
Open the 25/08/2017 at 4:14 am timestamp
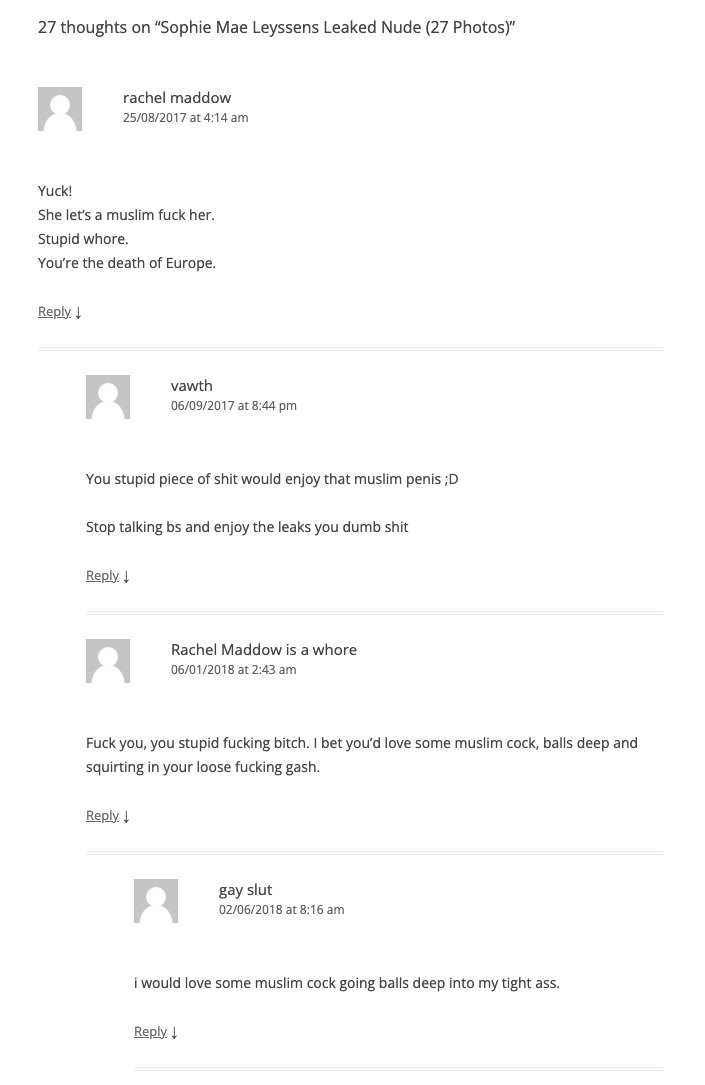point(185,118)
